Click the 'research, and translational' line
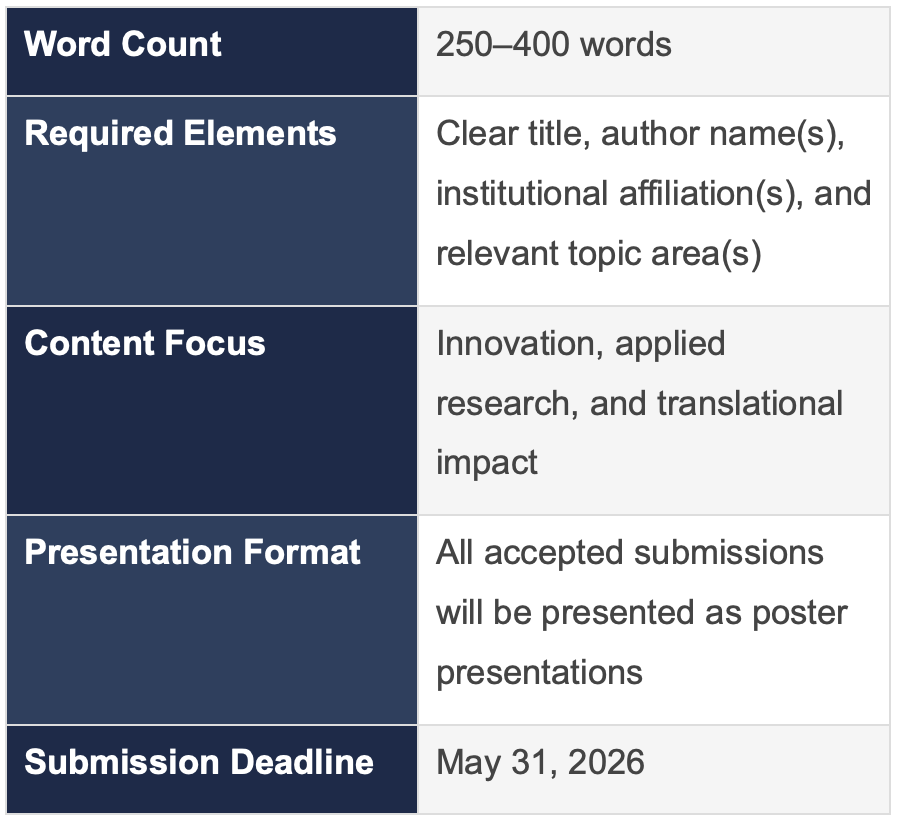 click(639, 403)
